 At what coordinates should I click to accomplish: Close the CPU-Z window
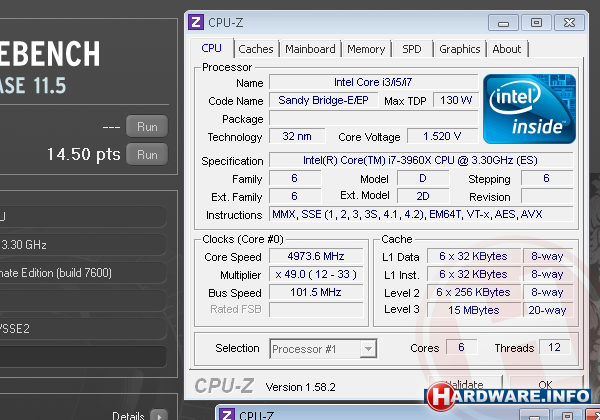(x=569, y=23)
